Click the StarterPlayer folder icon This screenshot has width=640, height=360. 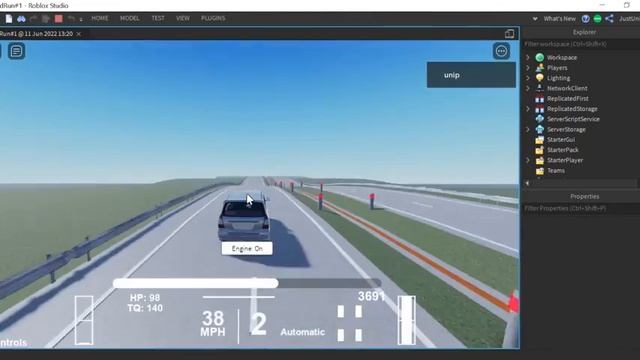[540, 160]
